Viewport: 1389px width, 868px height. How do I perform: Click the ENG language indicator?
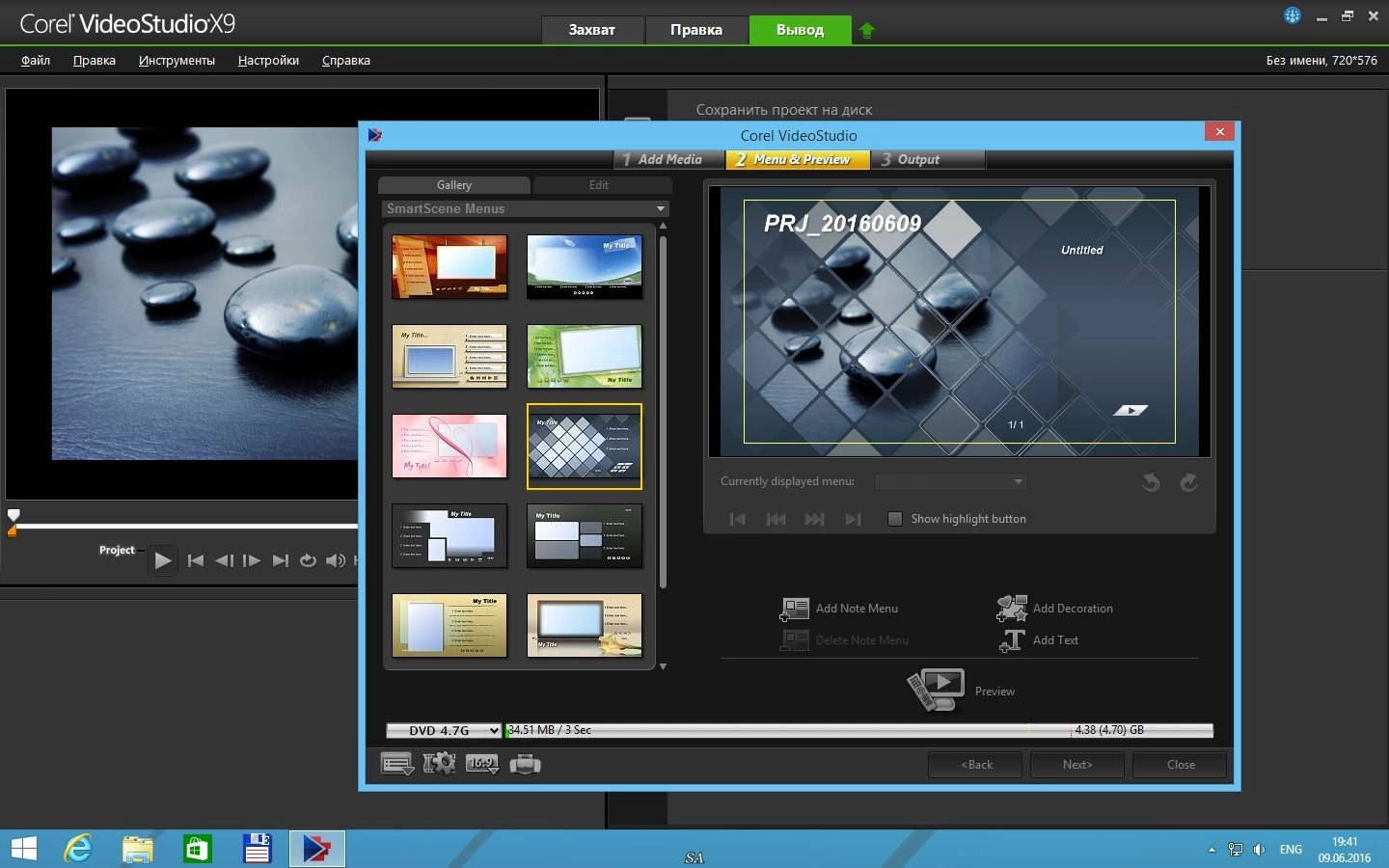(1291, 850)
